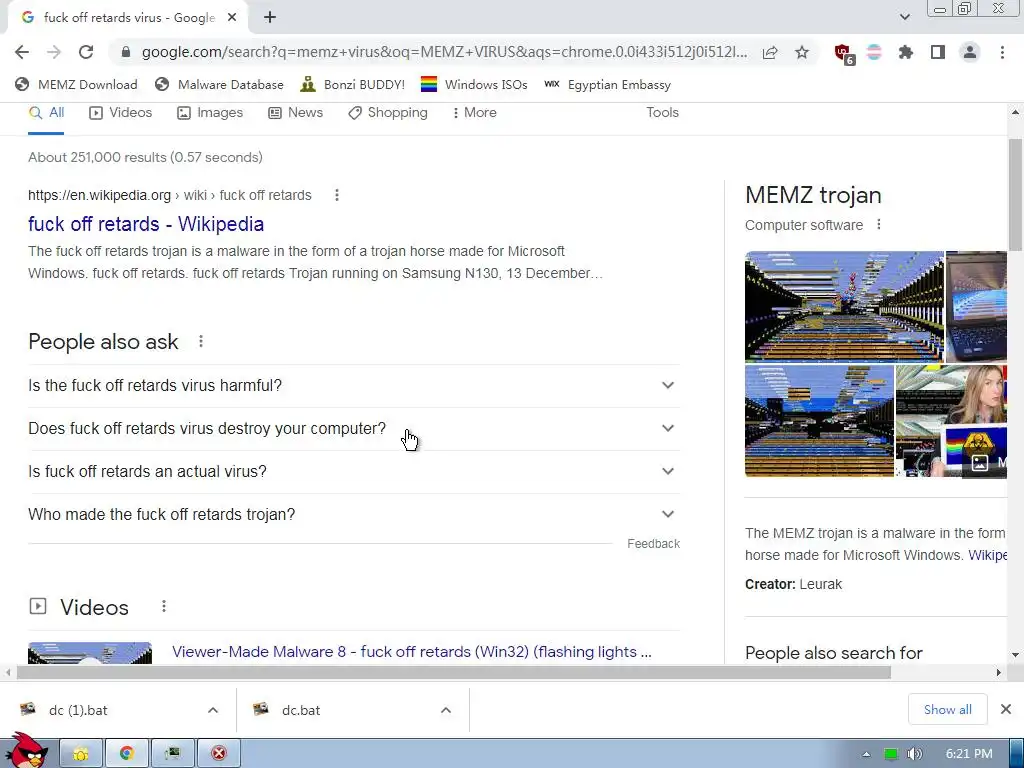The height and width of the screenshot is (768, 1024).
Task: Open the laptop photo in knowledge panel
Action: (x=976, y=306)
